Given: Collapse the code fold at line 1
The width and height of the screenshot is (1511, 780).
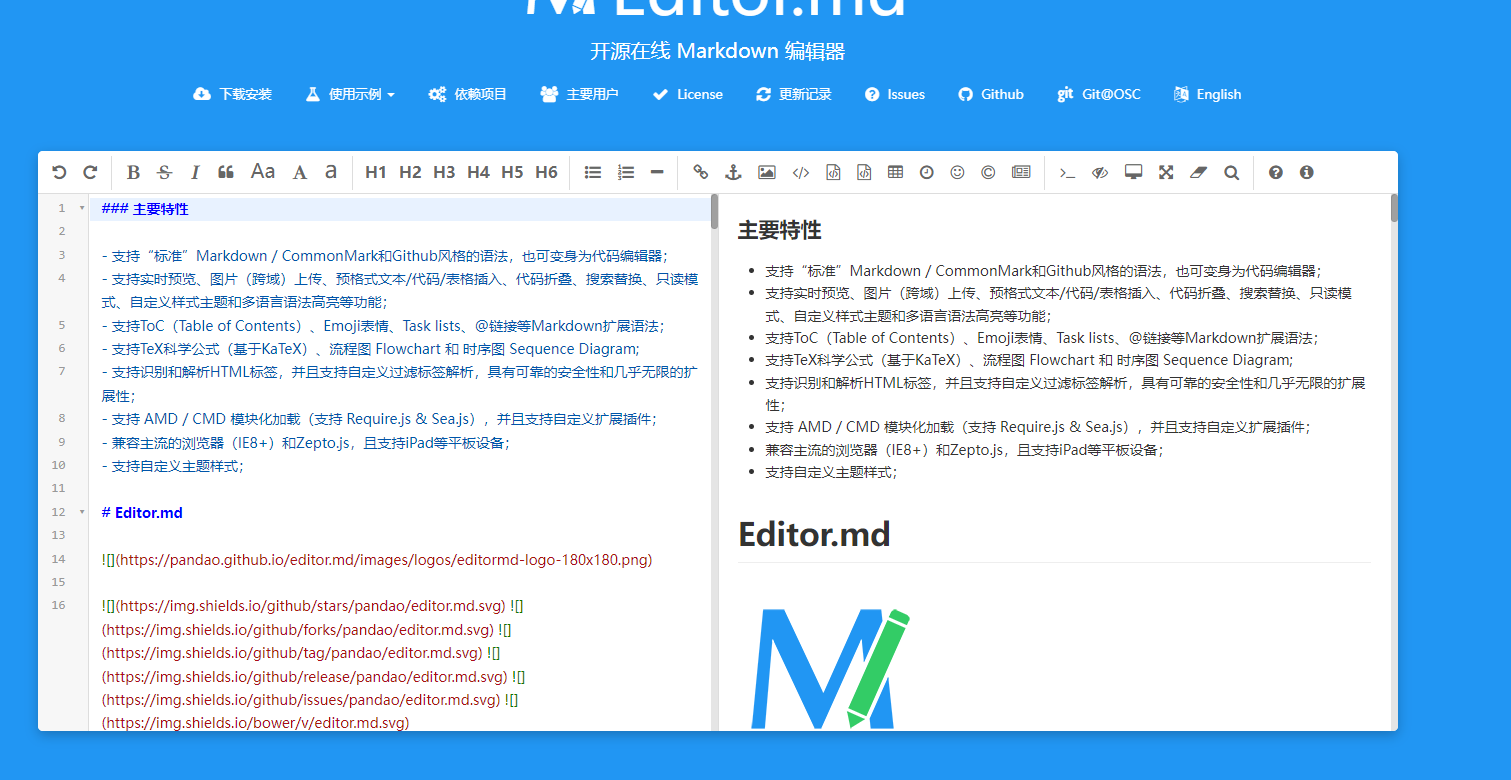Looking at the screenshot, I should pos(81,208).
